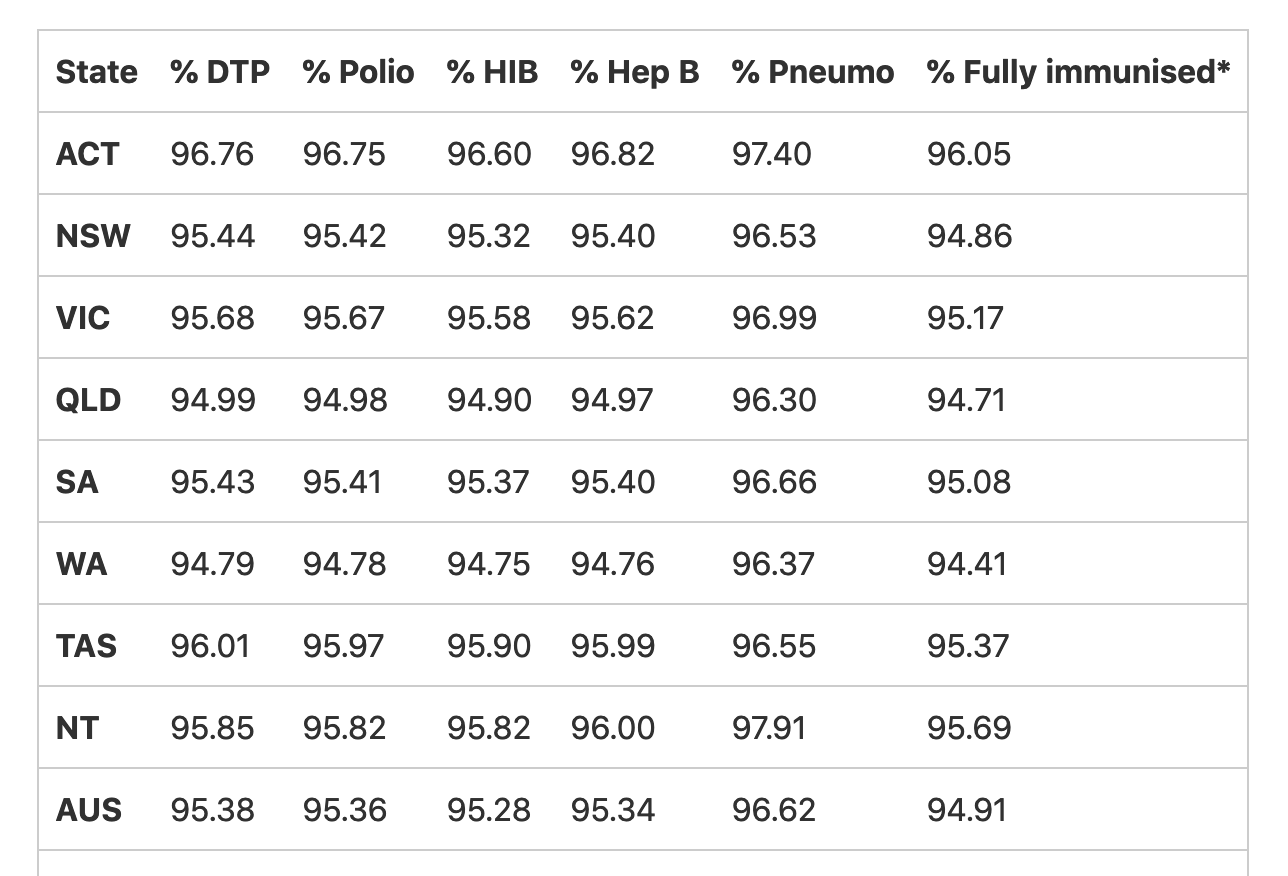Click the AUS fully immunised value 94.91

point(968,810)
